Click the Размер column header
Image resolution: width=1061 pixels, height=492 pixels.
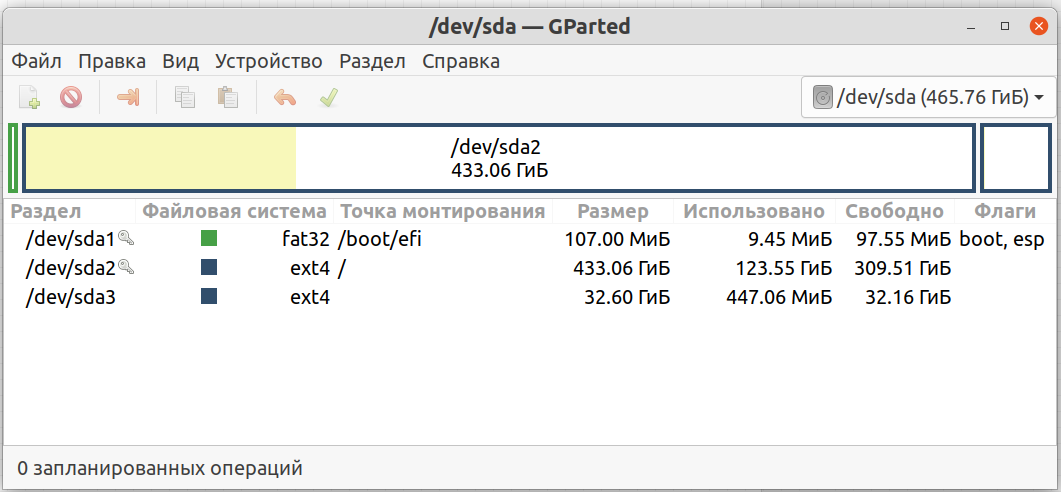[x=613, y=211]
